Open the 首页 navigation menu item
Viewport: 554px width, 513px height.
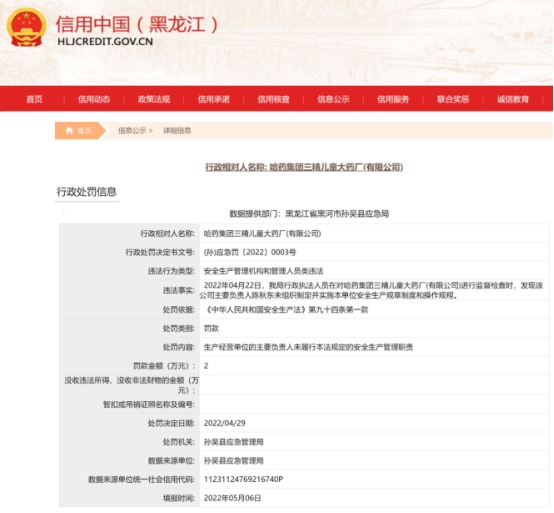tap(34, 99)
